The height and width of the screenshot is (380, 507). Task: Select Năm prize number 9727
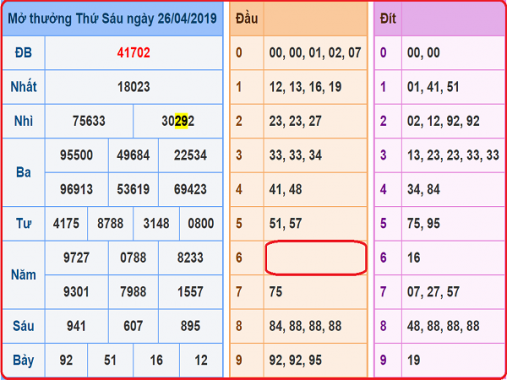click(x=76, y=258)
